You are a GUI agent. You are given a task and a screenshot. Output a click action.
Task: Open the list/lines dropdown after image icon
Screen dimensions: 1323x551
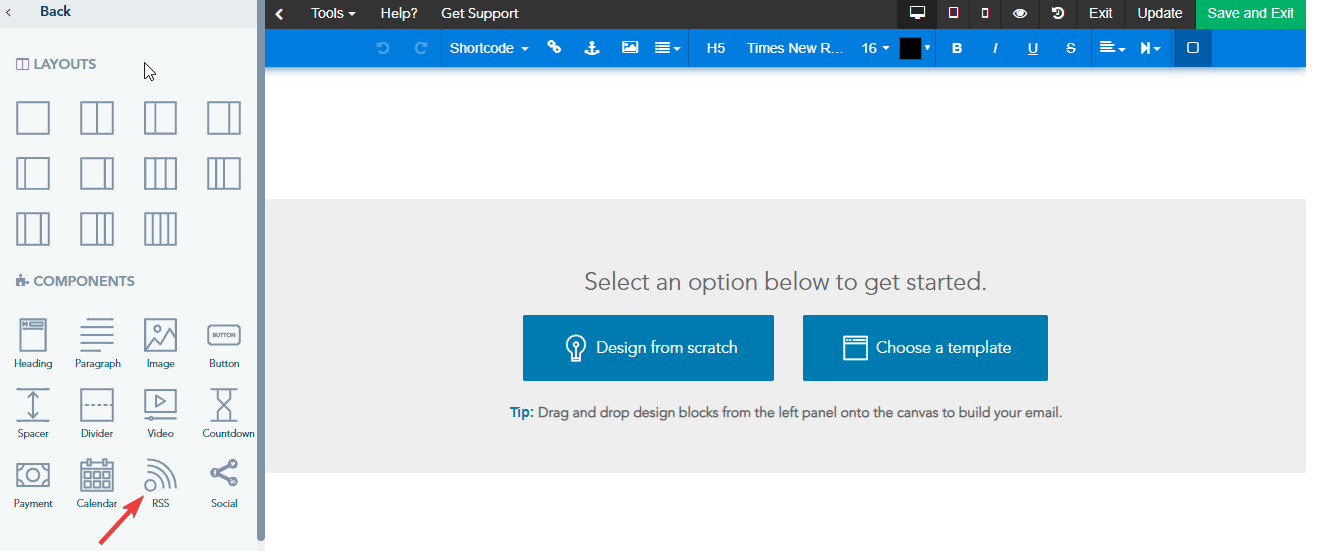[x=668, y=48]
